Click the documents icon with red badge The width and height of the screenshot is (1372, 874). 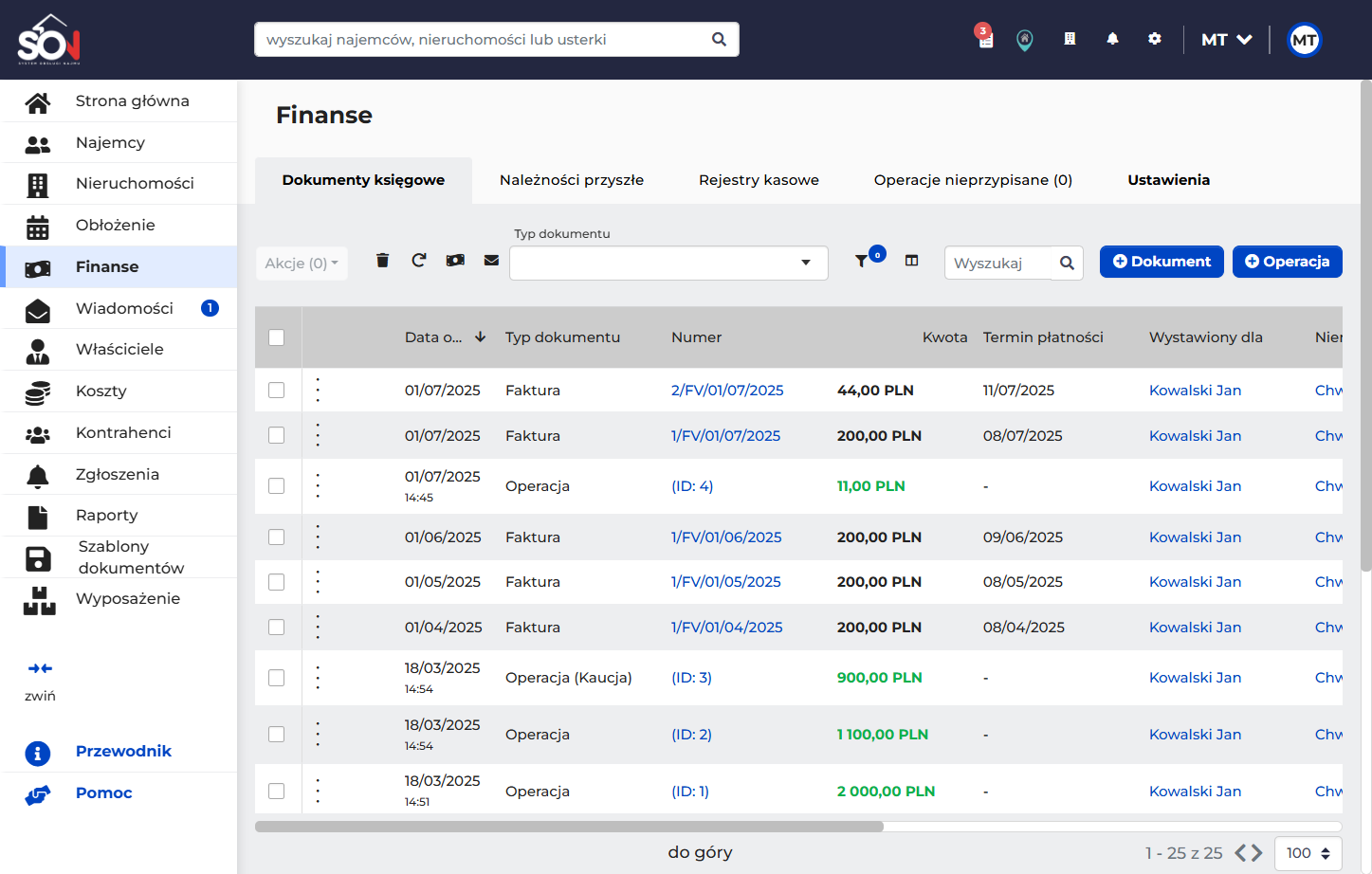pos(985,39)
